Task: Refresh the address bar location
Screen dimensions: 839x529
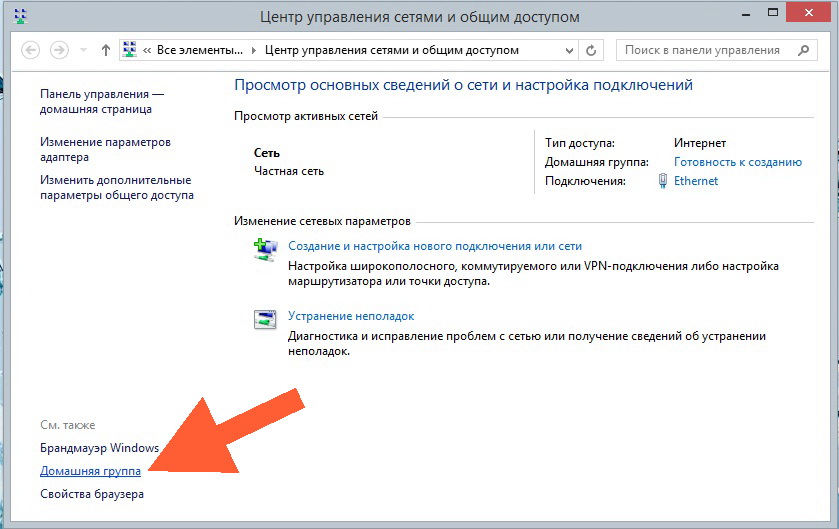Action: click(592, 50)
